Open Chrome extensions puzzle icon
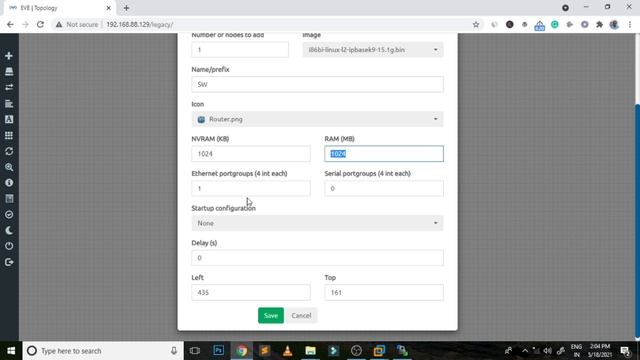This screenshot has height=360, width=640. [x=599, y=24]
